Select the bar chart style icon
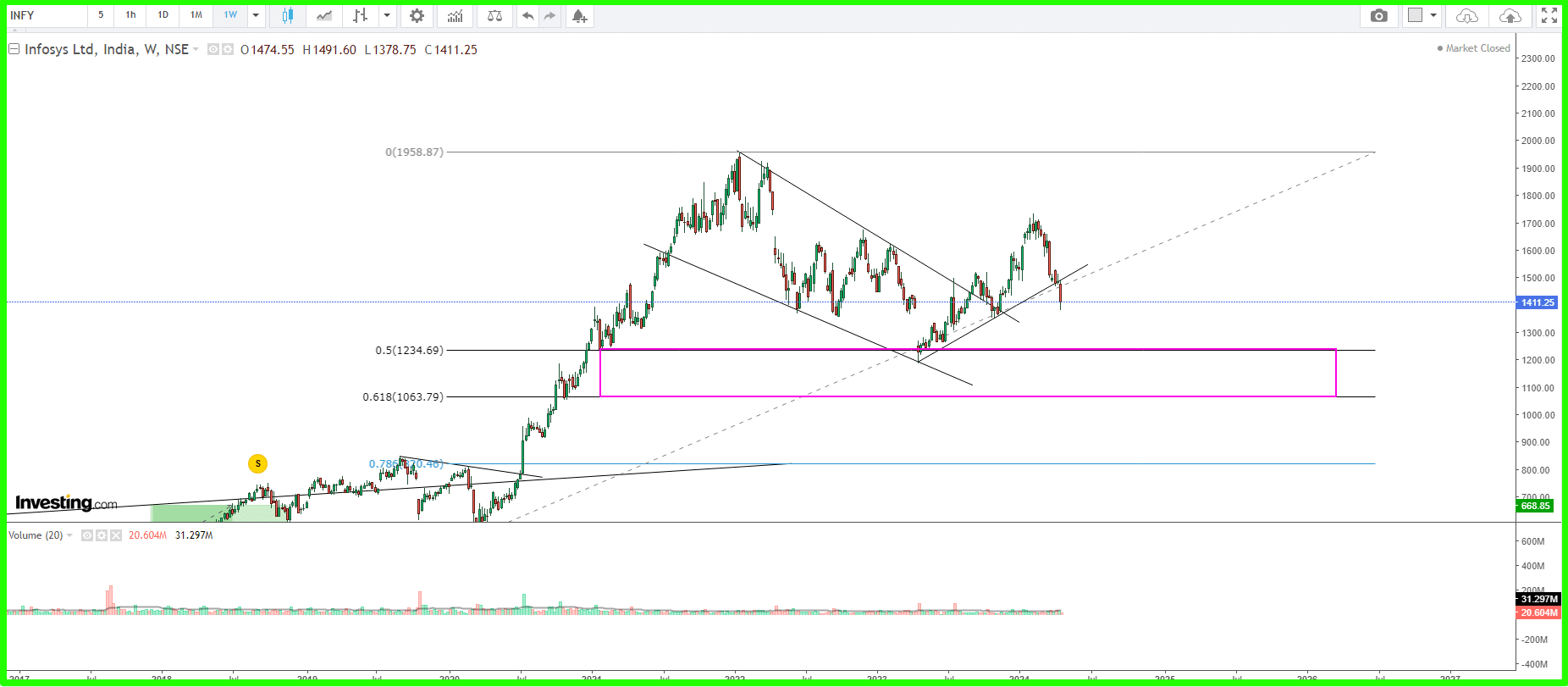1568x687 pixels. pos(361,15)
